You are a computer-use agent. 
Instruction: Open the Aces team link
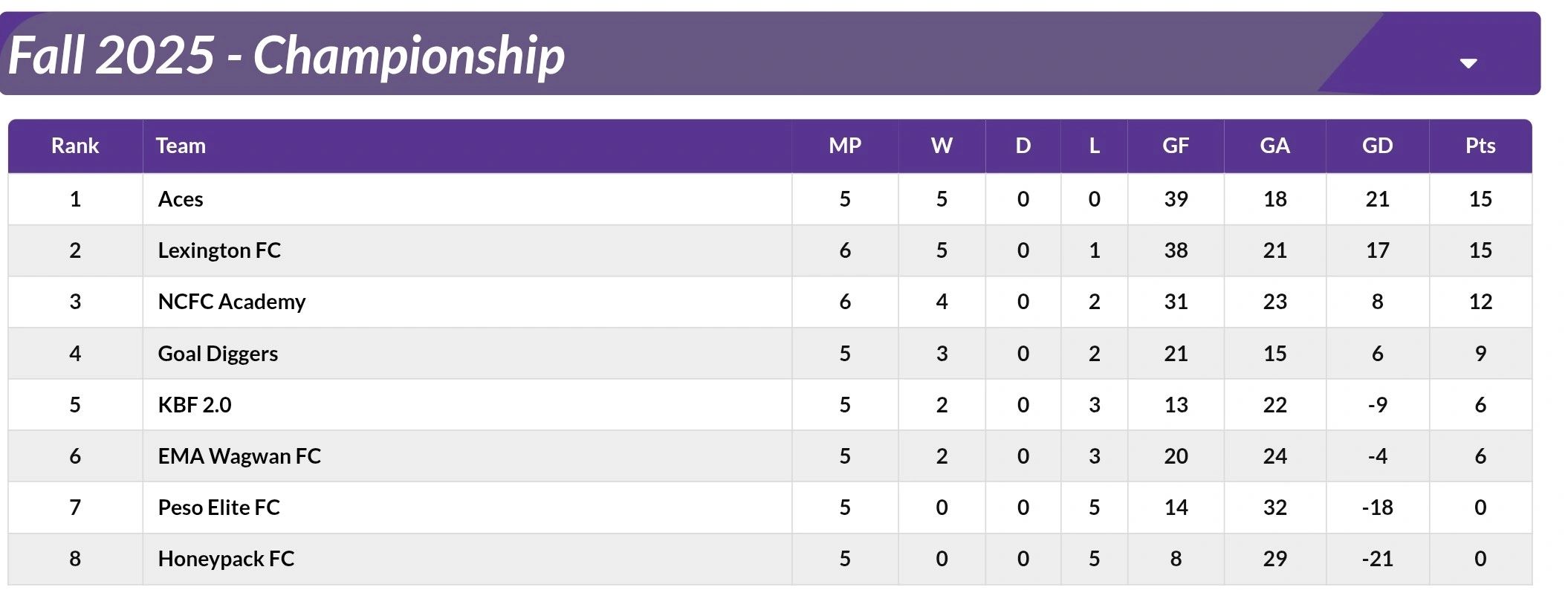181,199
